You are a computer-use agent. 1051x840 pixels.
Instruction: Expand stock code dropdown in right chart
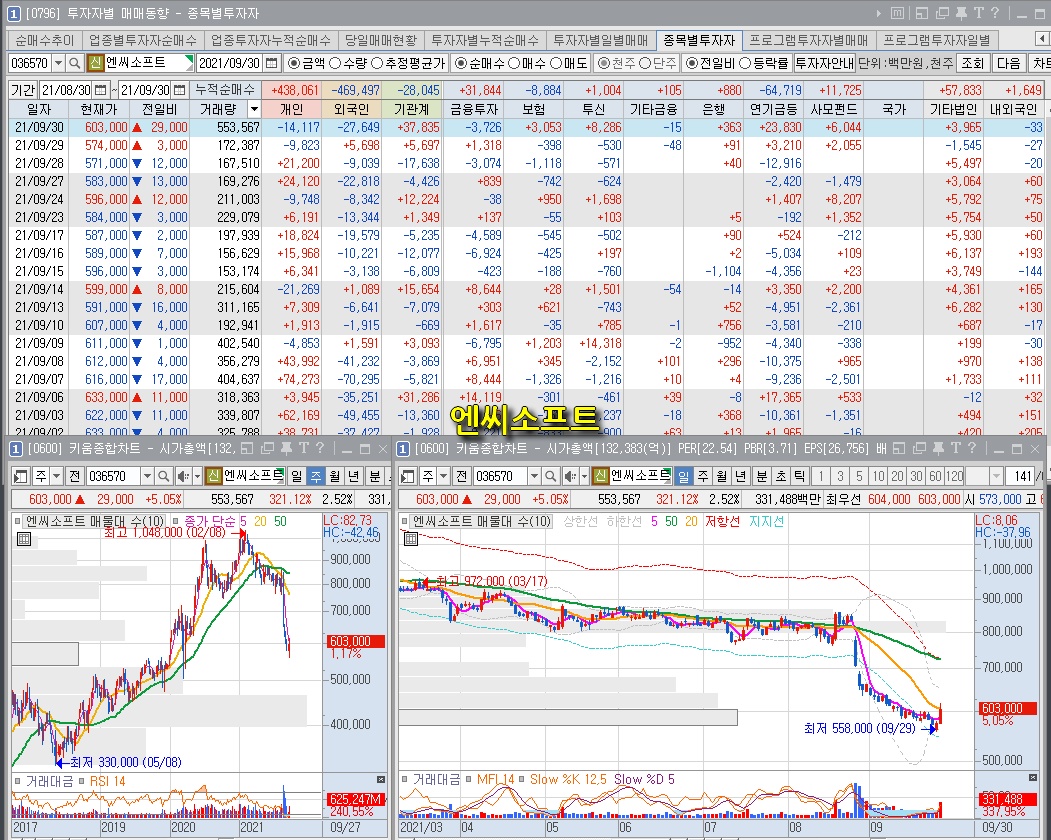coord(534,476)
